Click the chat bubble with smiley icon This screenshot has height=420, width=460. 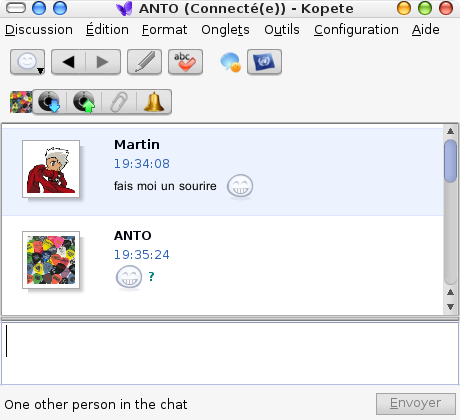click(230, 62)
